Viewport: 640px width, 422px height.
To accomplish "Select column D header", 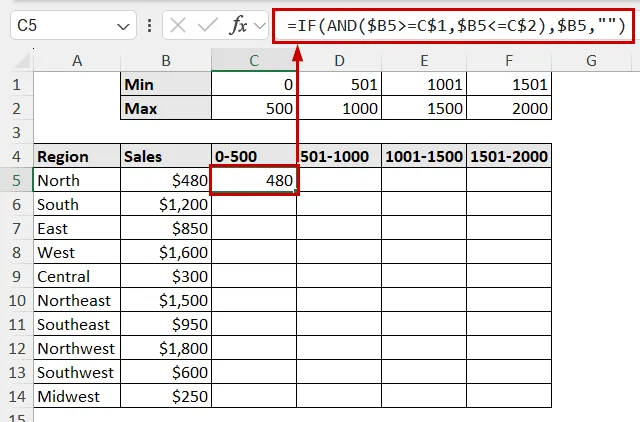I will (x=339, y=61).
